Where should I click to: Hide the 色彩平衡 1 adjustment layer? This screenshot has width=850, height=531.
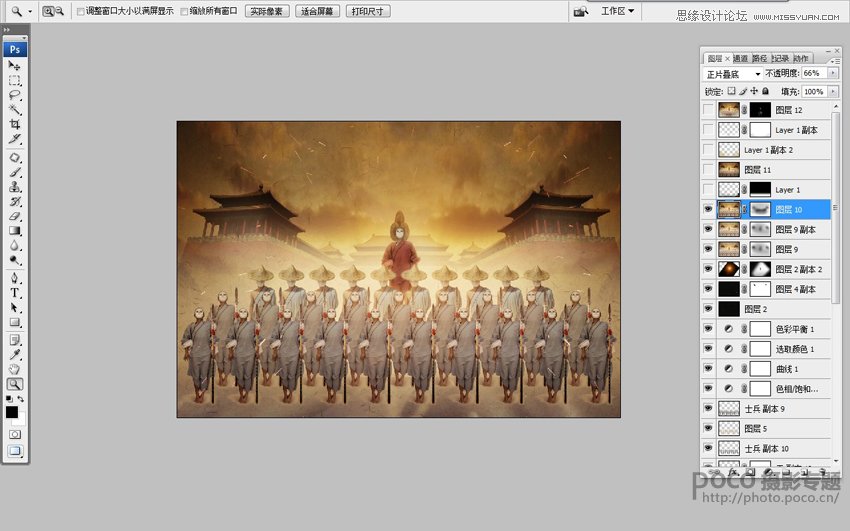click(x=708, y=329)
